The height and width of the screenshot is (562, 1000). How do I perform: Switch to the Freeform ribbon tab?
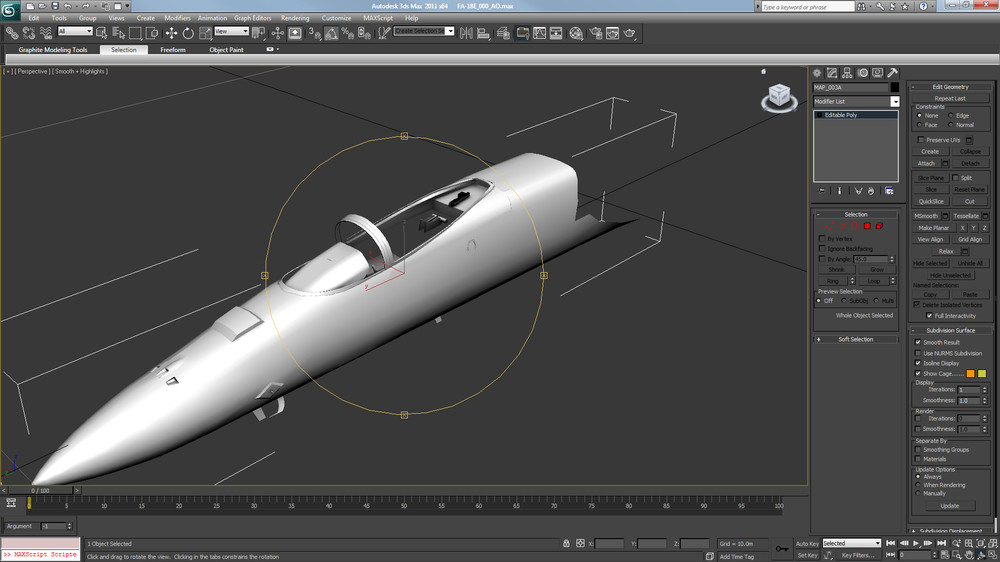point(173,50)
